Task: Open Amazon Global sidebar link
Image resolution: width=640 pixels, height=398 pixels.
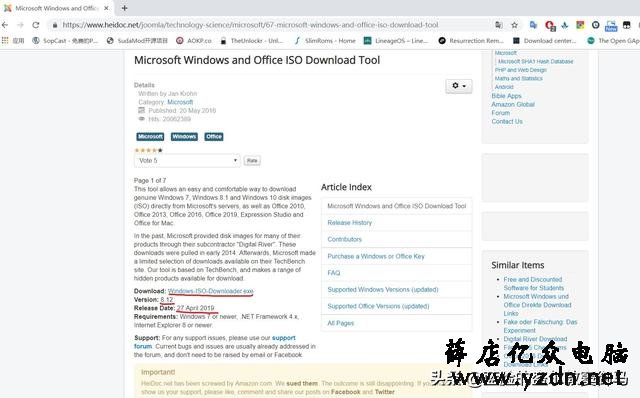Action: pos(513,104)
